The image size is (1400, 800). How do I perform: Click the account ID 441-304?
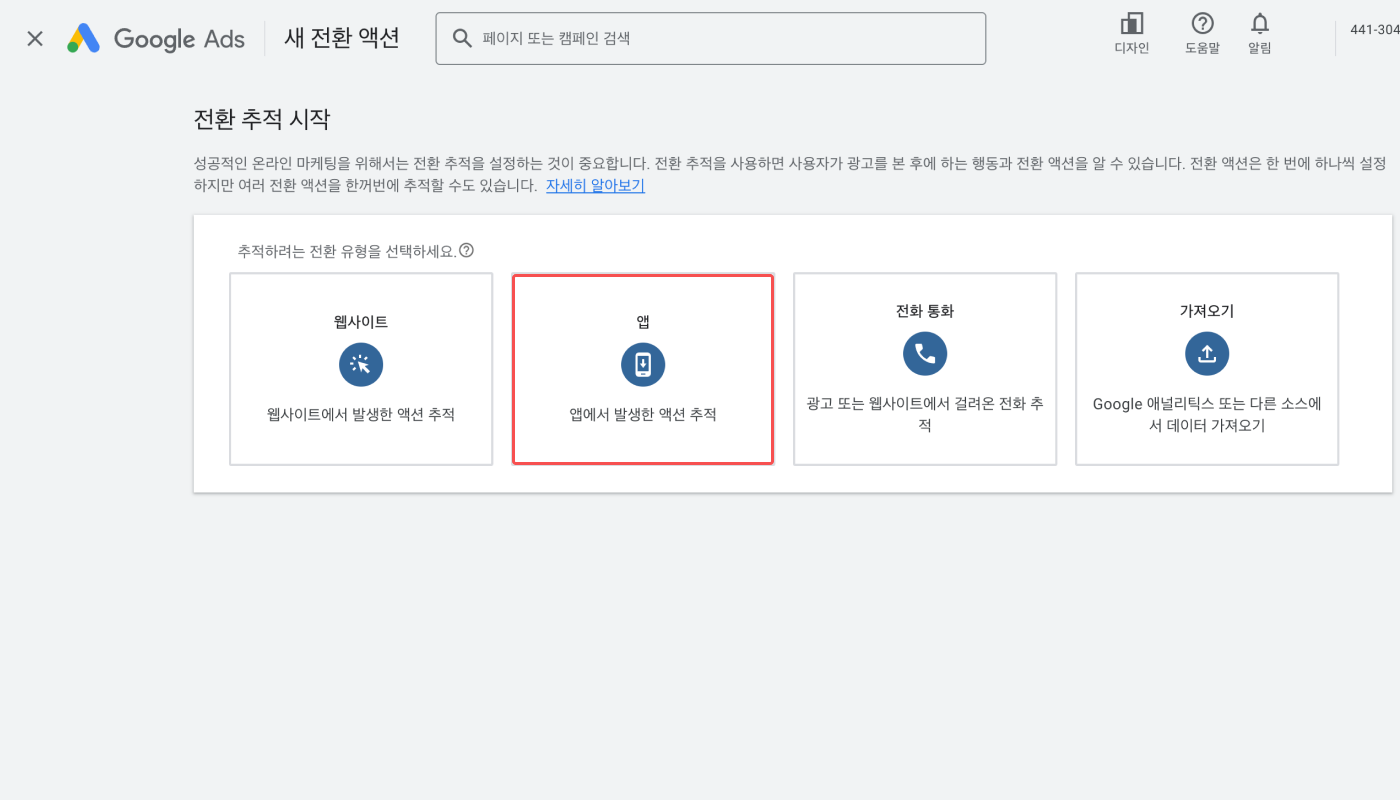click(x=1375, y=30)
